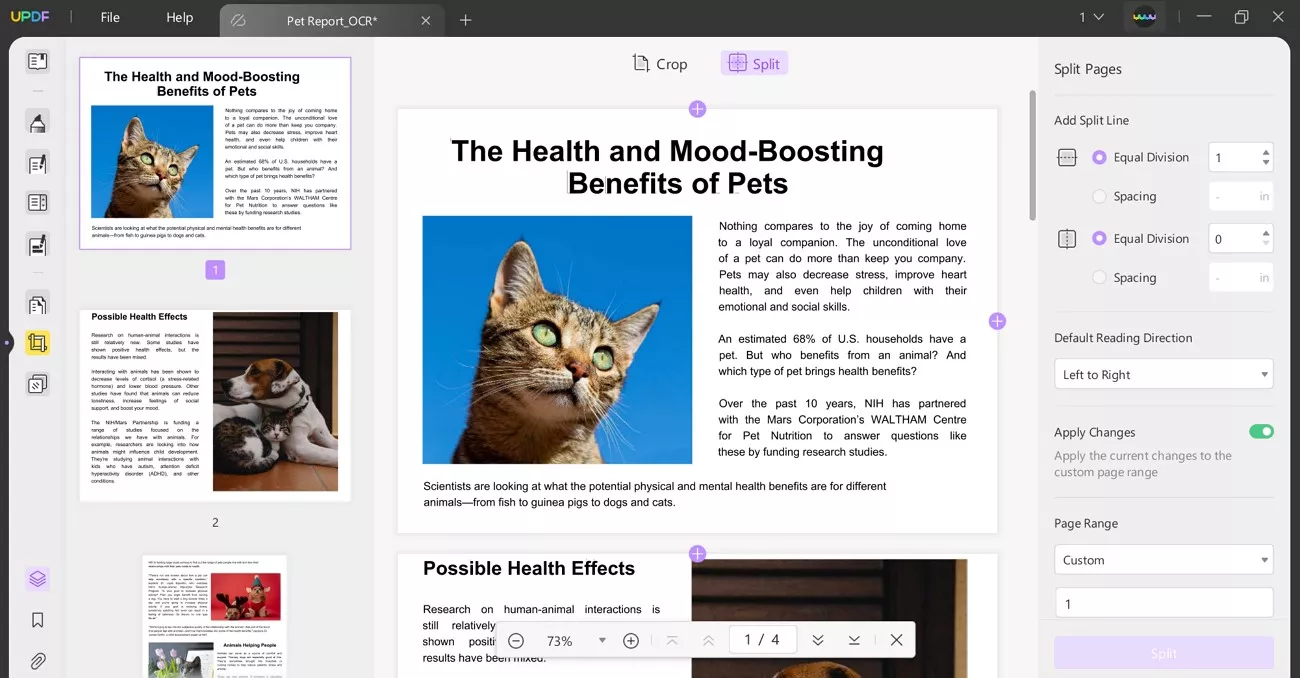This screenshot has width=1300, height=678.
Task: Go to the next page
Action: [818, 640]
